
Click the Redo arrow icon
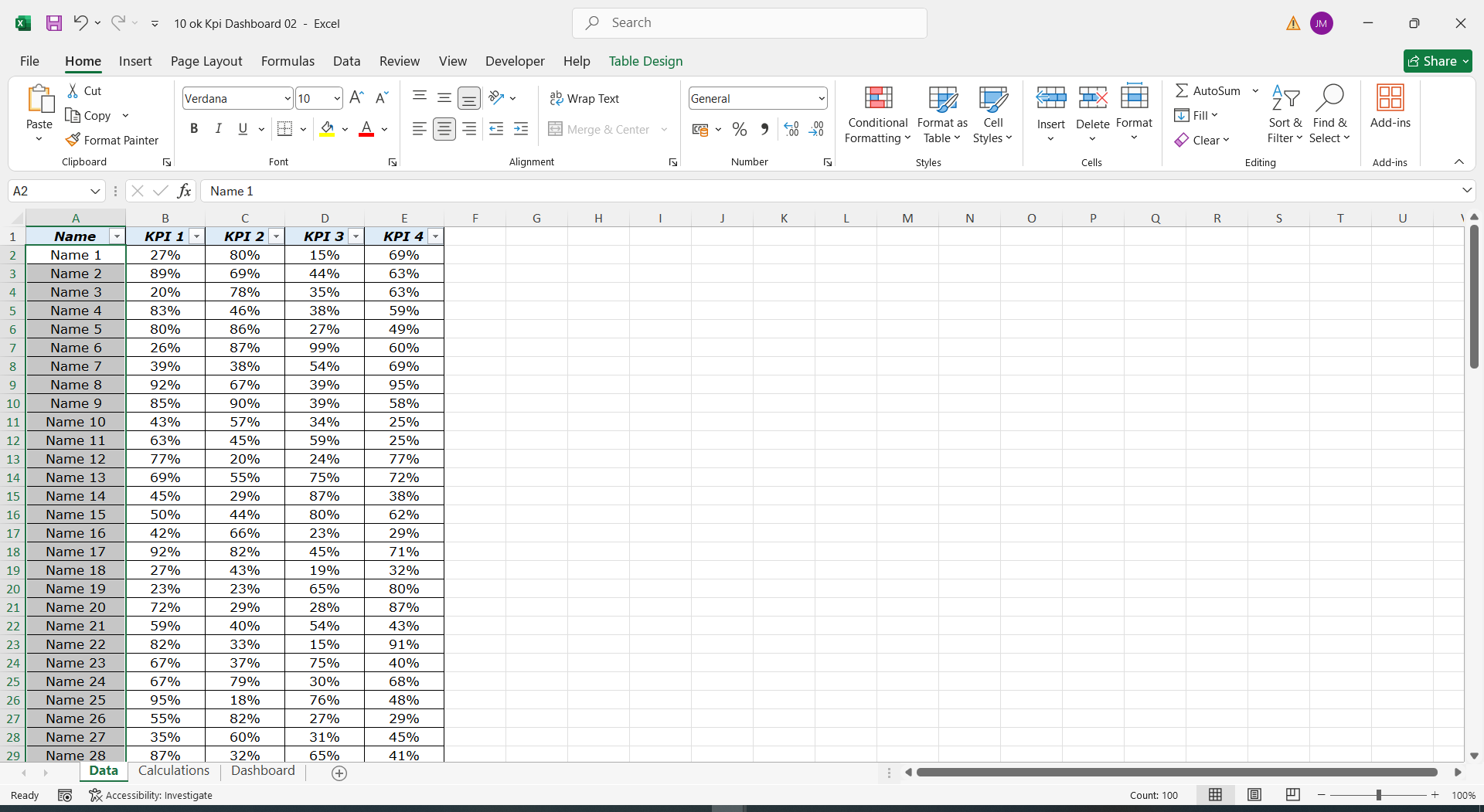(117, 23)
